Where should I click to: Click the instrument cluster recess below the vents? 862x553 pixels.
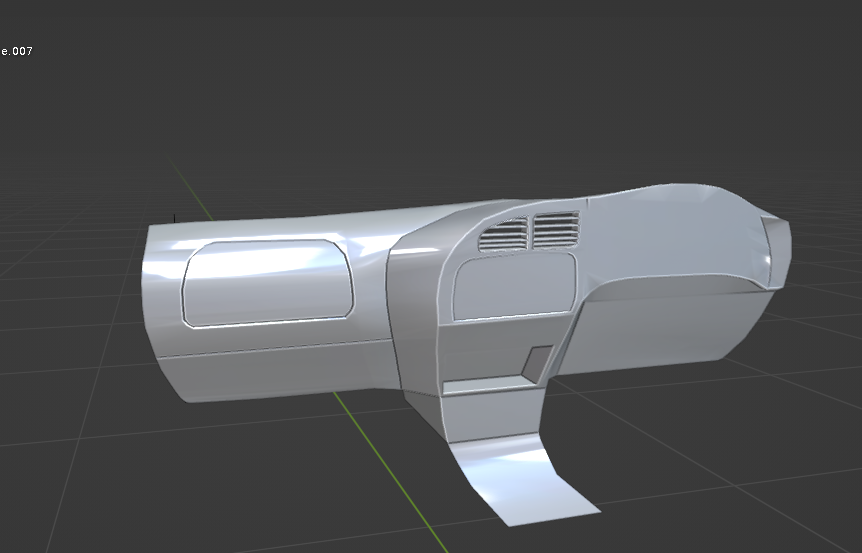(x=514, y=286)
